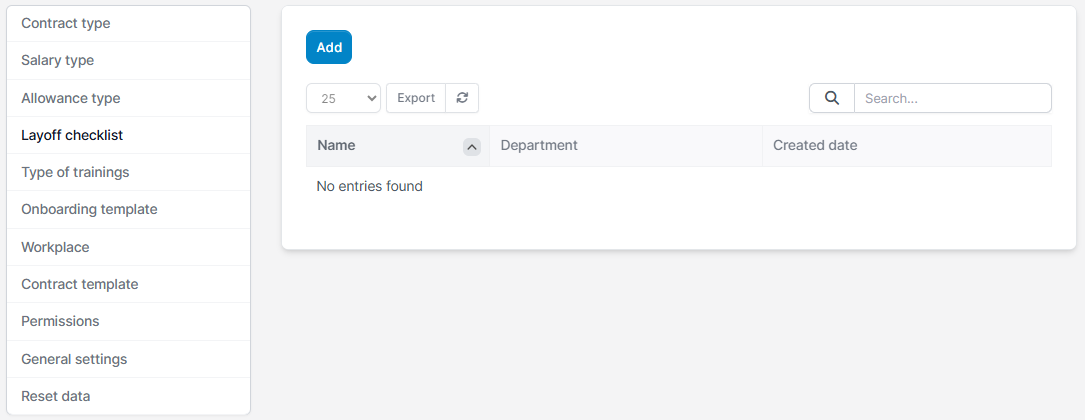Screen dimensions: 1085x420
Task: Navigate to Workplace settings
Action: [x=55, y=247]
